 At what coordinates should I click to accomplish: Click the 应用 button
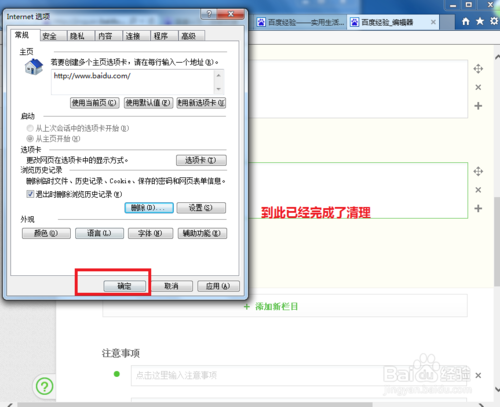(218, 286)
